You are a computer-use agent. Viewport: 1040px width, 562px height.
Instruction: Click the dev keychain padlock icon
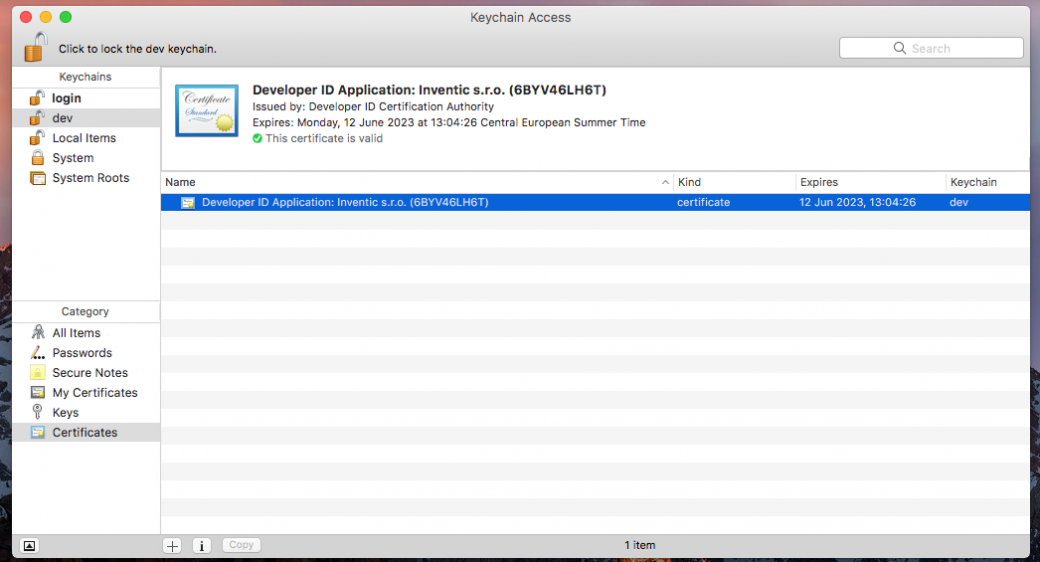coord(37,117)
